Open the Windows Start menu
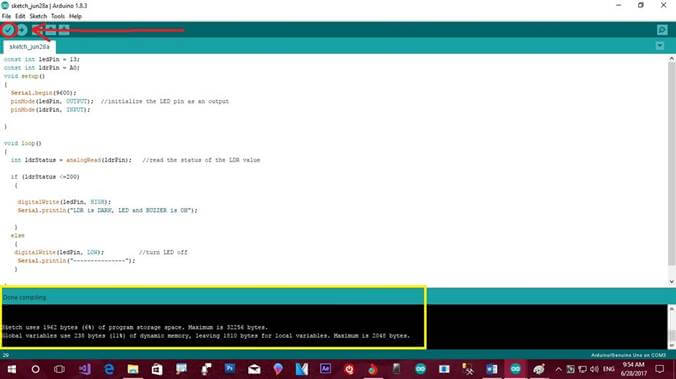676x379 pixels. click(x=12, y=369)
